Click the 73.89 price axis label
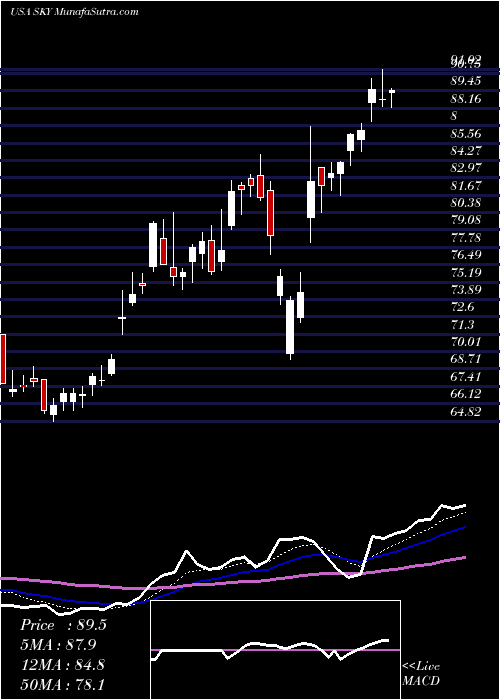Image resolution: width=500 pixels, height=700 pixels. [465, 290]
